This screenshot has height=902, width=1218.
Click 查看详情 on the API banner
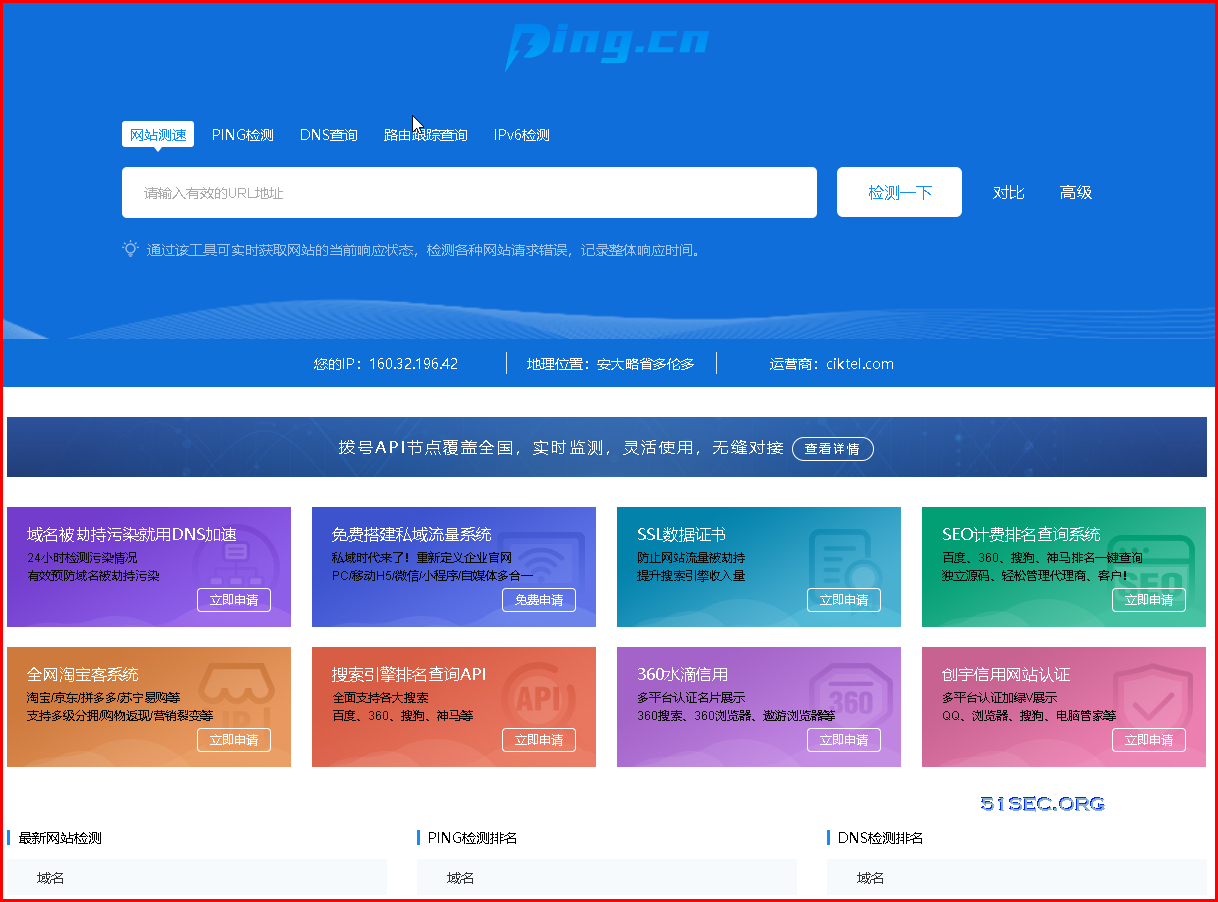pos(833,449)
